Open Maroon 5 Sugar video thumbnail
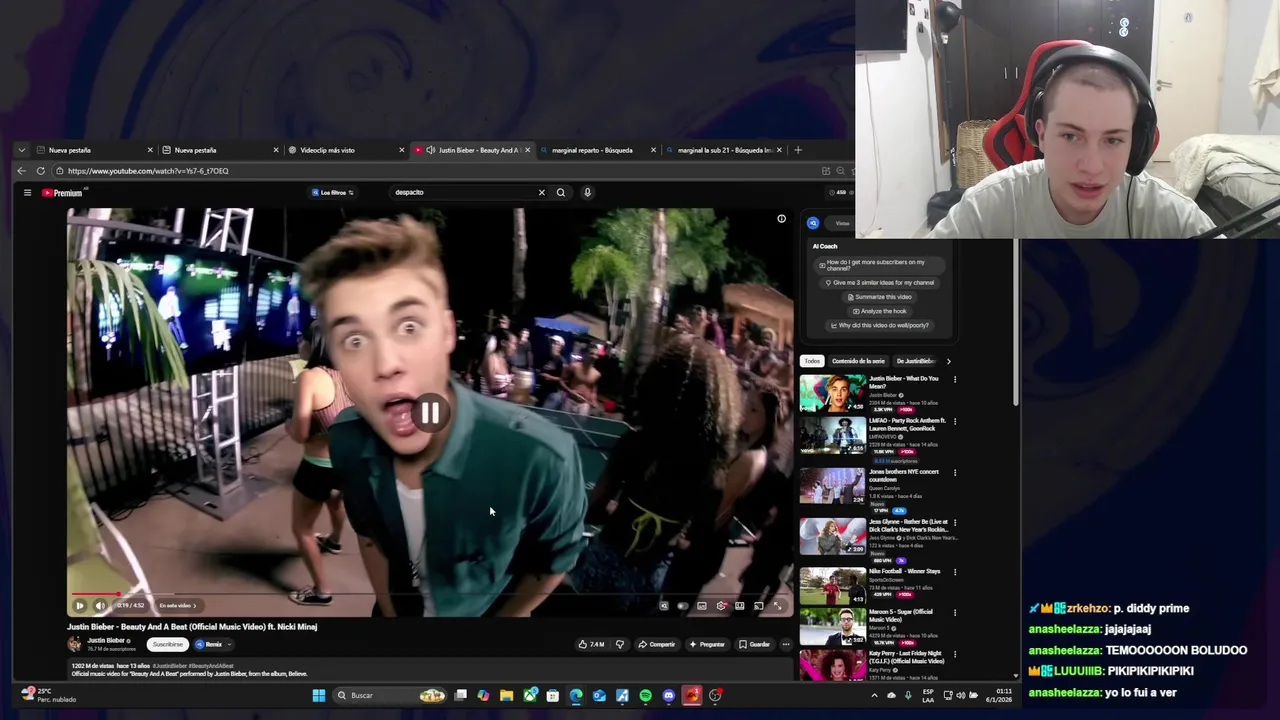Screen dimensions: 1280x720 click(832, 626)
